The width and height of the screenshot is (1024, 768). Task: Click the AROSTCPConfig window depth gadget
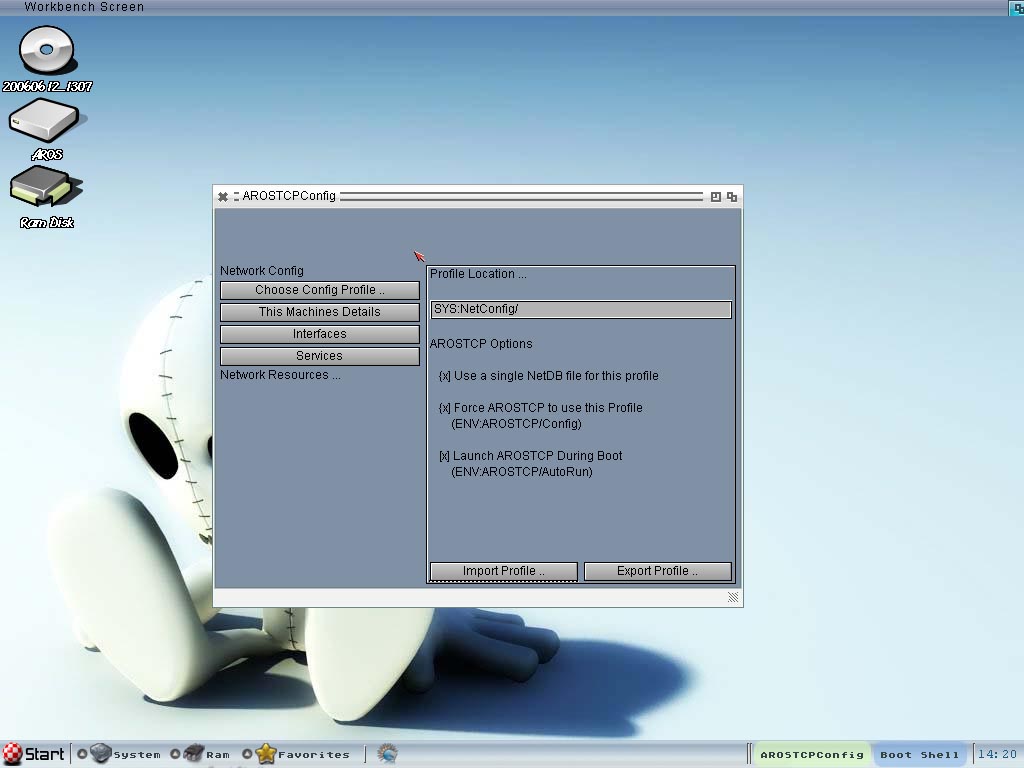732,197
